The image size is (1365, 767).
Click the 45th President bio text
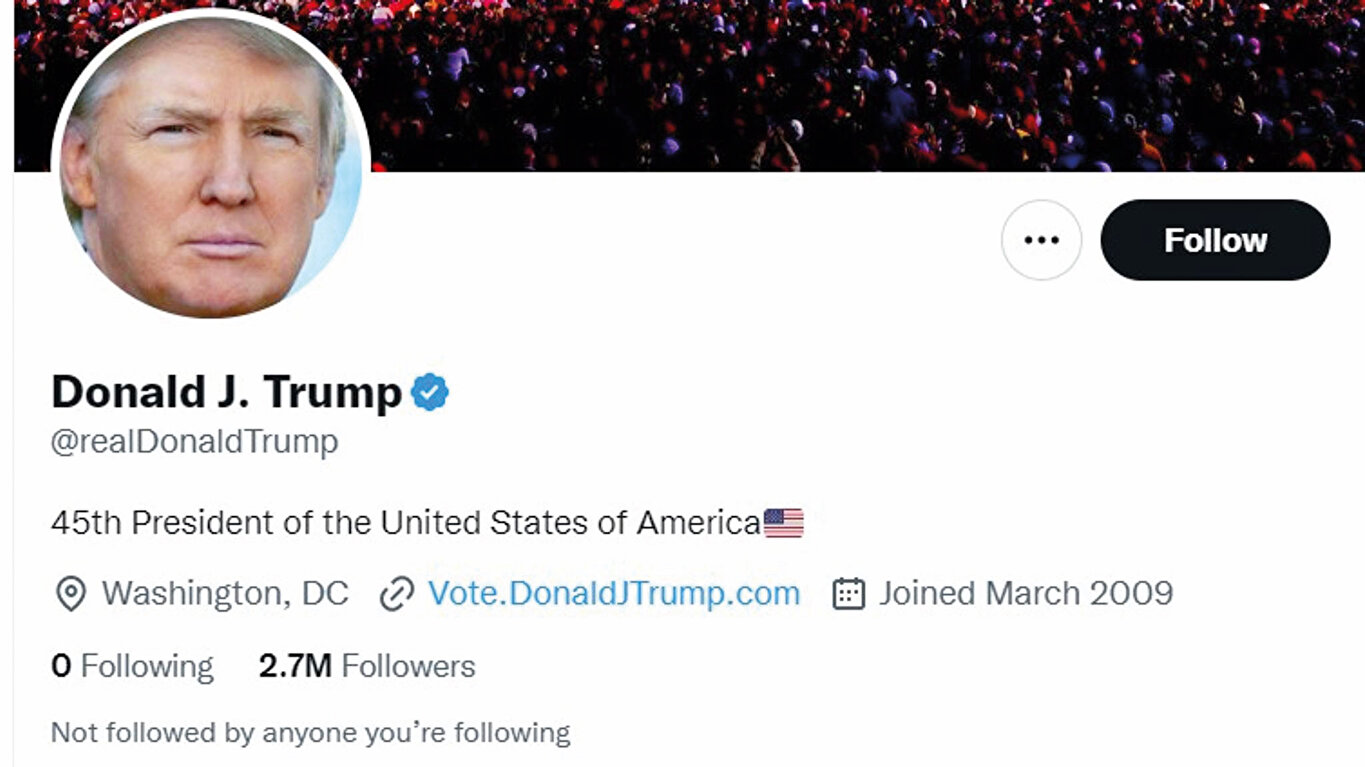click(x=405, y=522)
